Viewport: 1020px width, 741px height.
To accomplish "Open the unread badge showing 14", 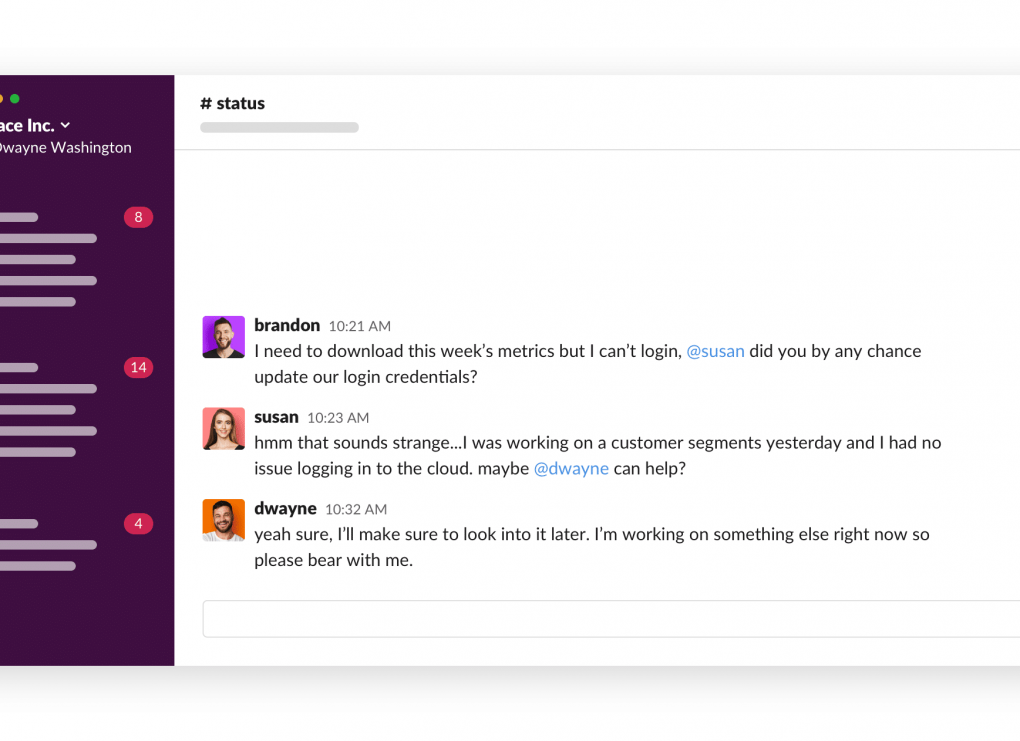I will [139, 368].
